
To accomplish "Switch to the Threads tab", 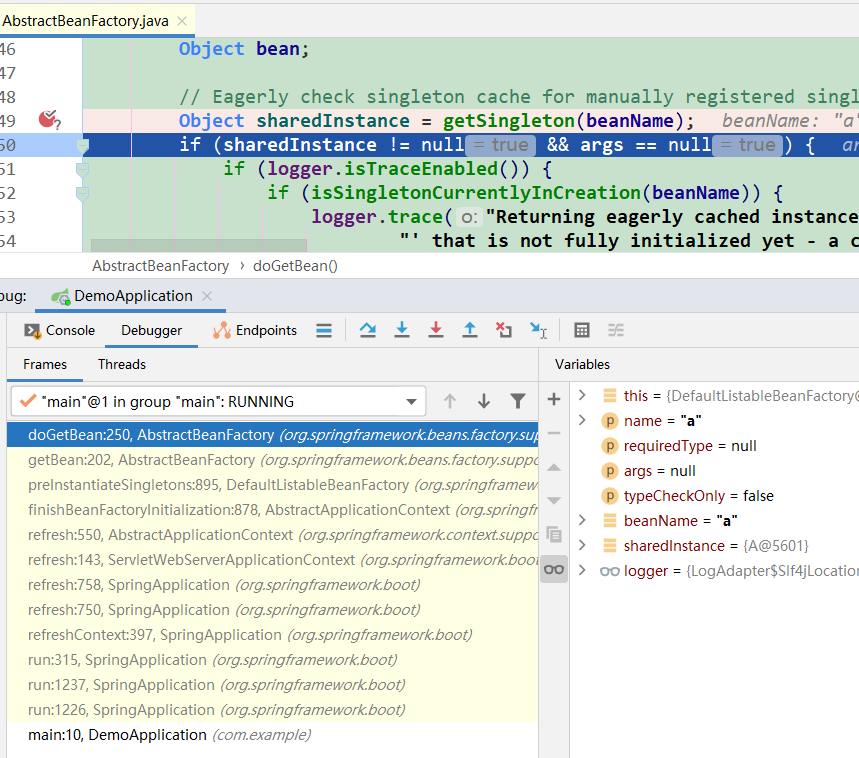I will [x=122, y=364].
